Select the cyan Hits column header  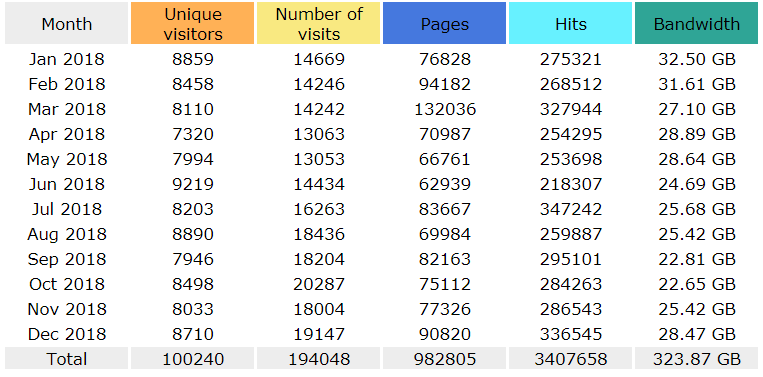(x=570, y=23)
